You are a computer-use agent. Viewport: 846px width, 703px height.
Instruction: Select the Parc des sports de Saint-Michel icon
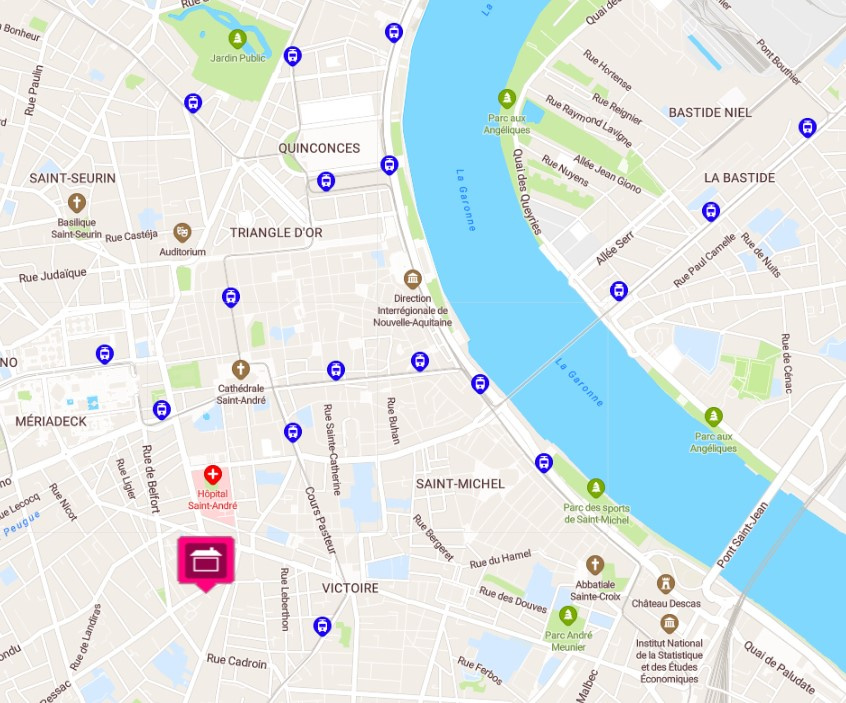point(596,488)
